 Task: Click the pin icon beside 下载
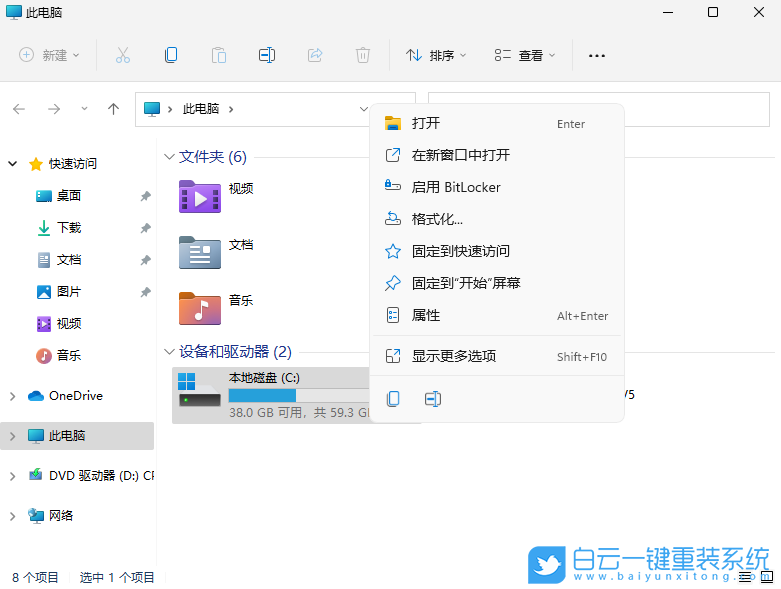coord(145,228)
